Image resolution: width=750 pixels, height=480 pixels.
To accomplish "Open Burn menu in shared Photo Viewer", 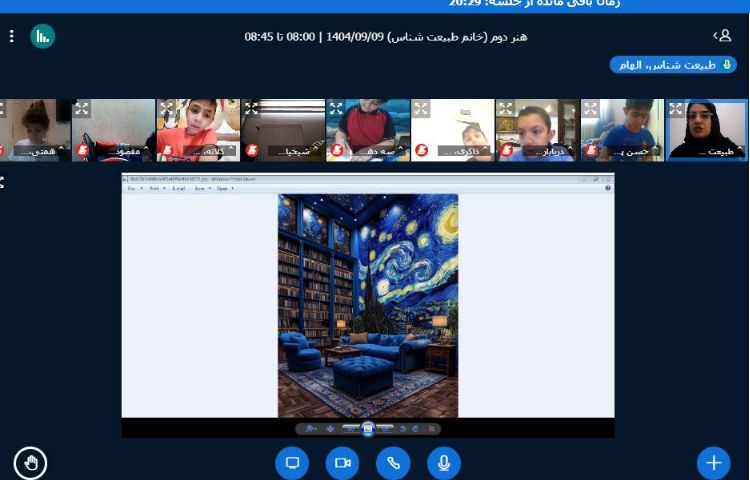I will click(202, 189).
